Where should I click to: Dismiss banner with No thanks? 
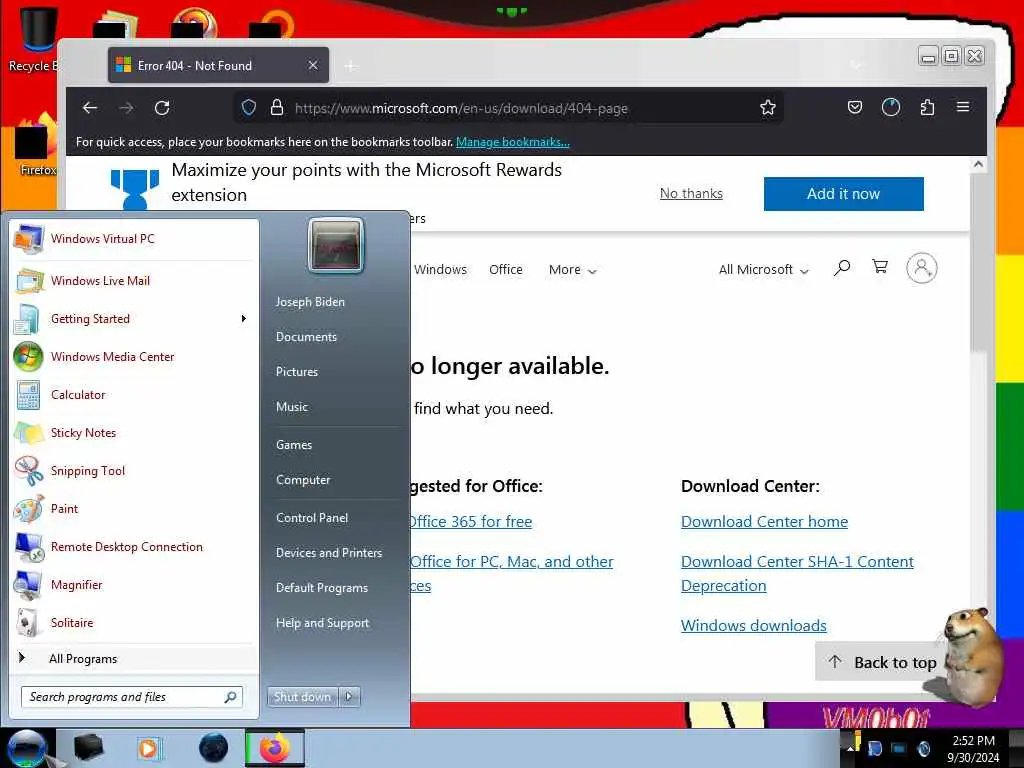click(691, 193)
